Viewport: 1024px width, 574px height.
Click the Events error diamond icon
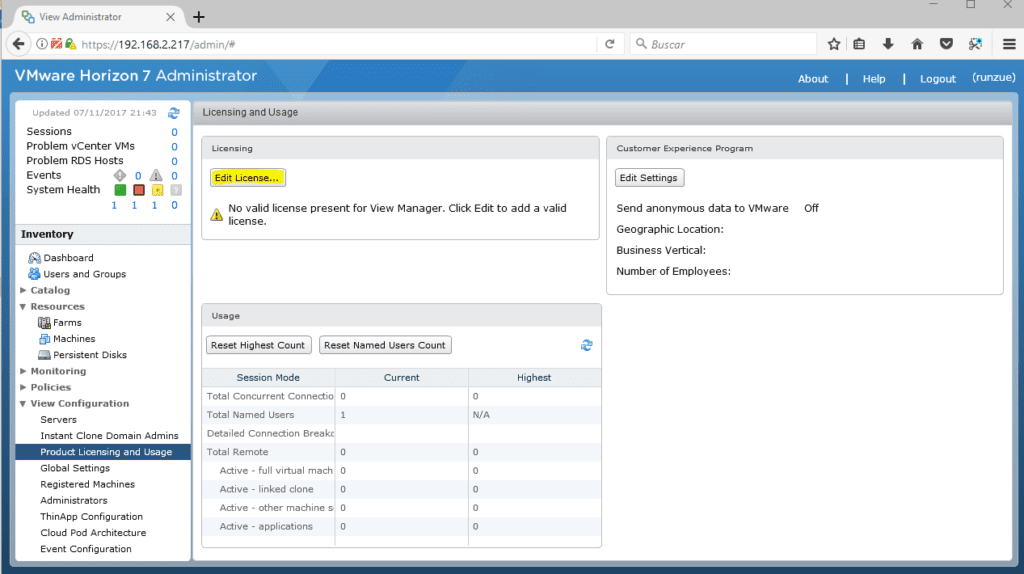coord(120,175)
